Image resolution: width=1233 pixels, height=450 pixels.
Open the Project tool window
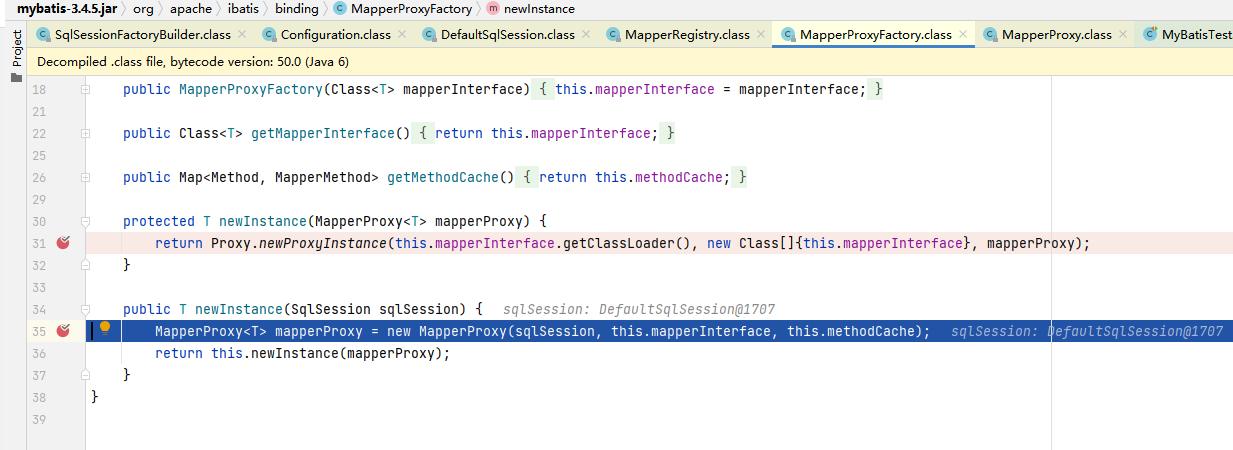[16, 48]
